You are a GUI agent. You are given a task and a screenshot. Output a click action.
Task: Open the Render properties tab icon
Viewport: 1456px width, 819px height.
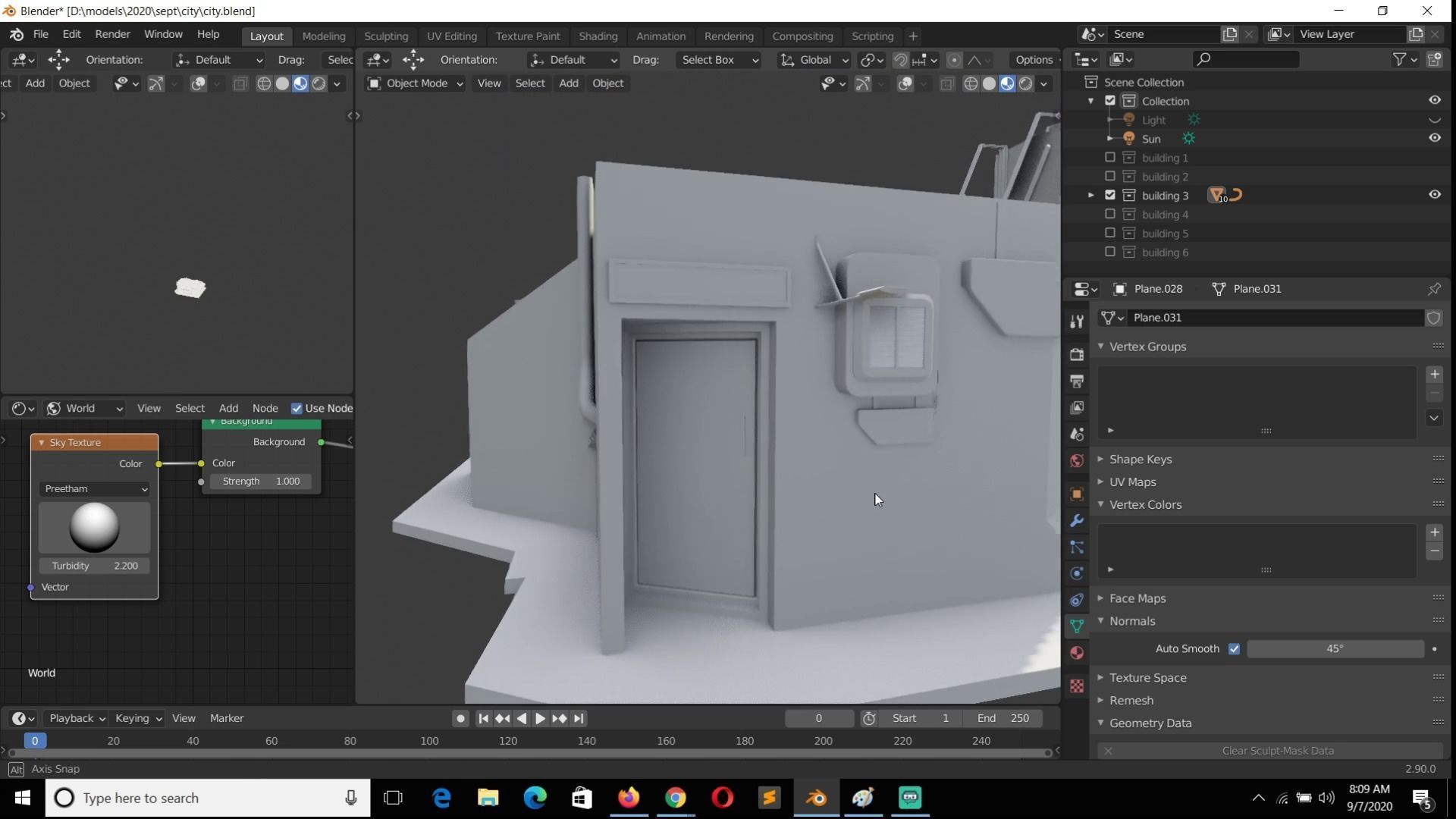tap(1077, 354)
